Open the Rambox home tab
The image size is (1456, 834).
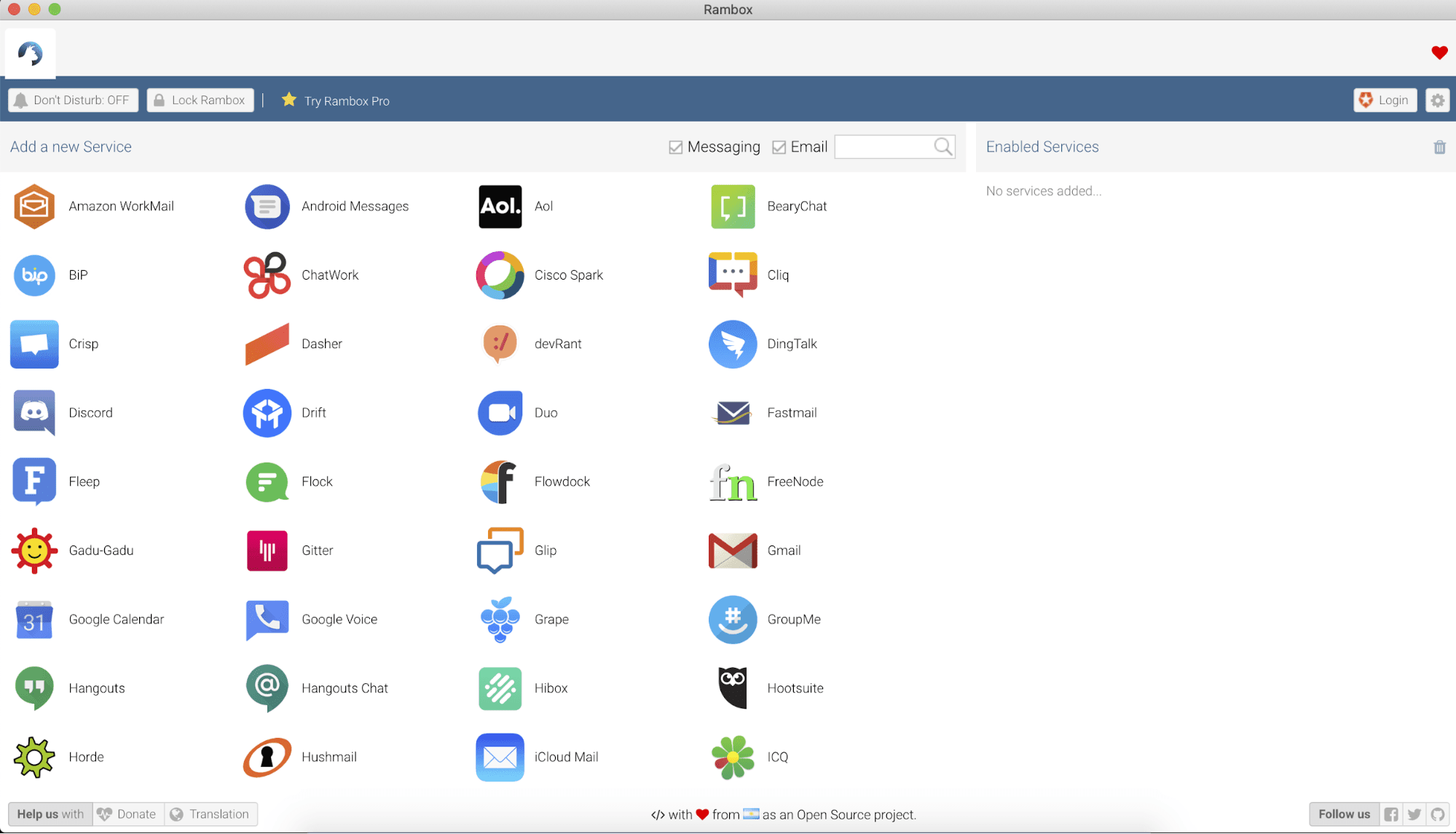point(31,54)
